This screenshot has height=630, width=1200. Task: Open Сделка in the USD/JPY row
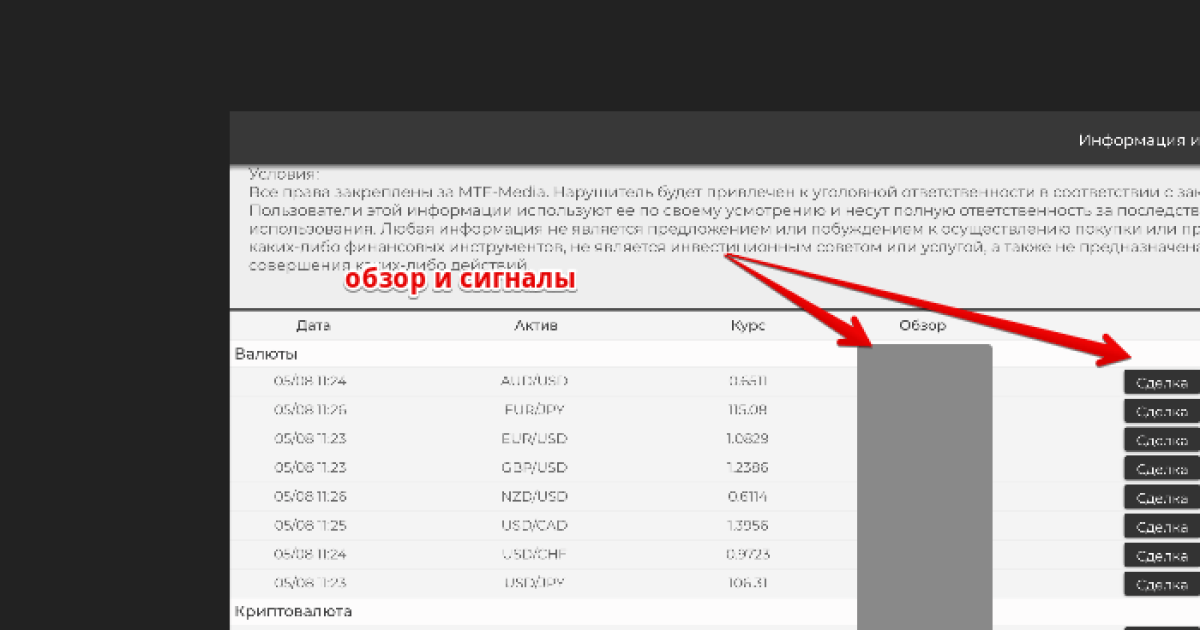(1162, 584)
